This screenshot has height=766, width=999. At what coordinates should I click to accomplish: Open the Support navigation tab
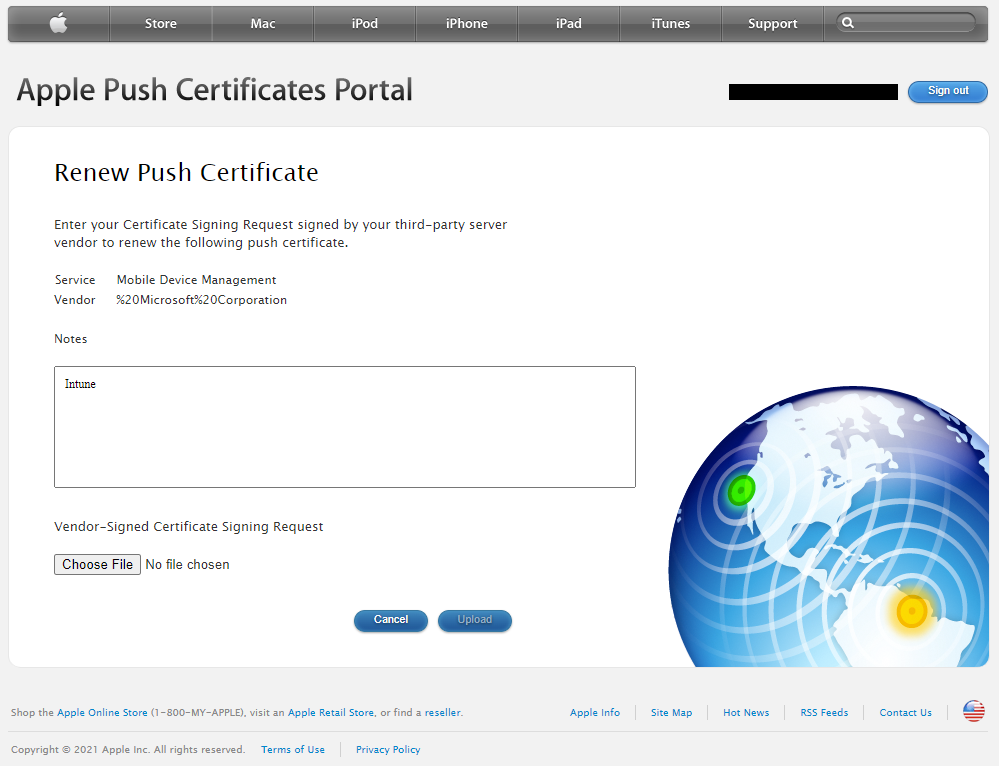(x=772, y=24)
